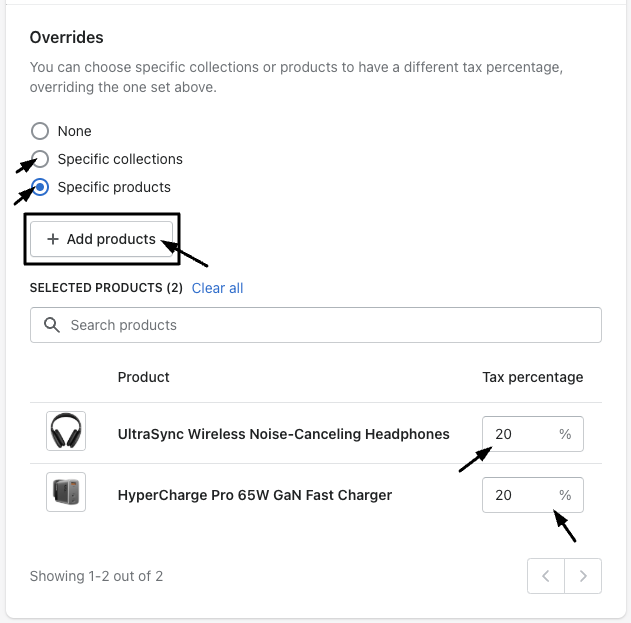Click the percent sign in HyperCharge tax field
Viewport: 631px width, 623px height.
click(x=565, y=495)
